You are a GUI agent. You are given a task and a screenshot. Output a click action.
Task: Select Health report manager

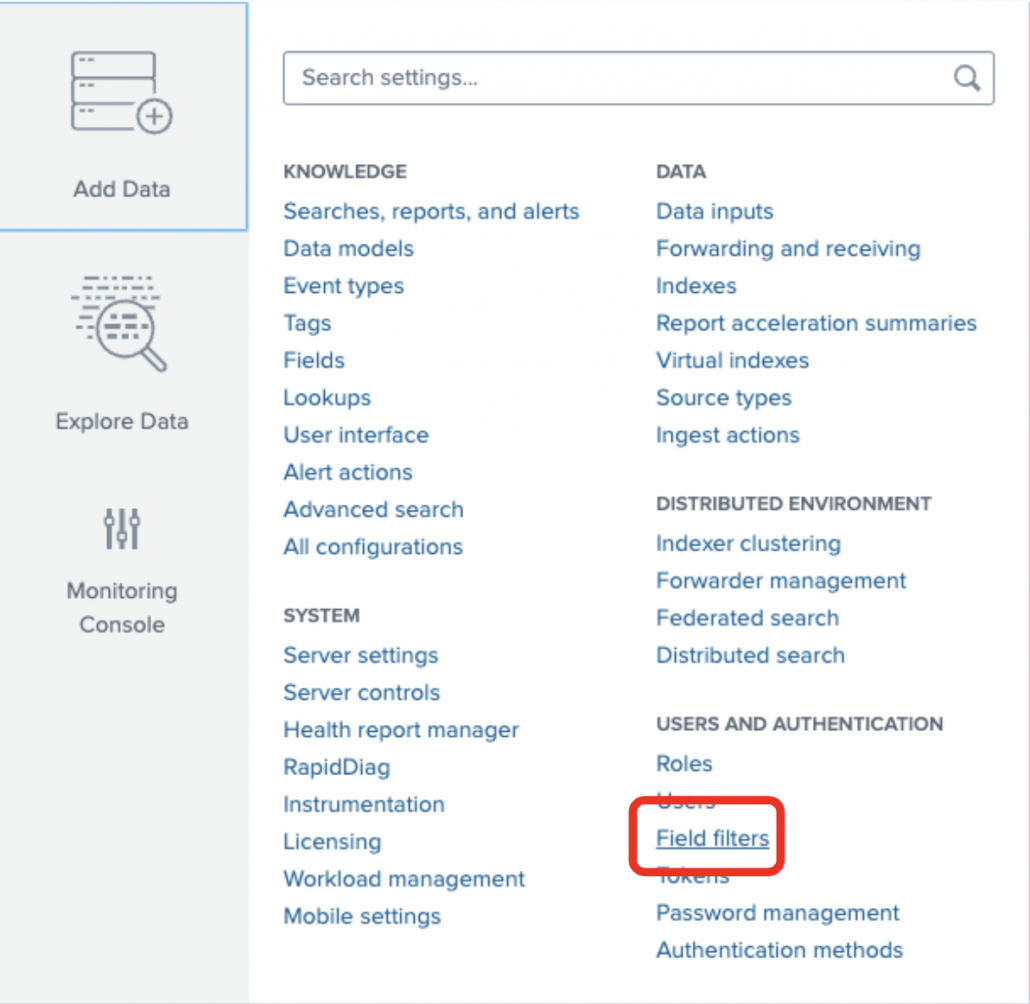(401, 730)
